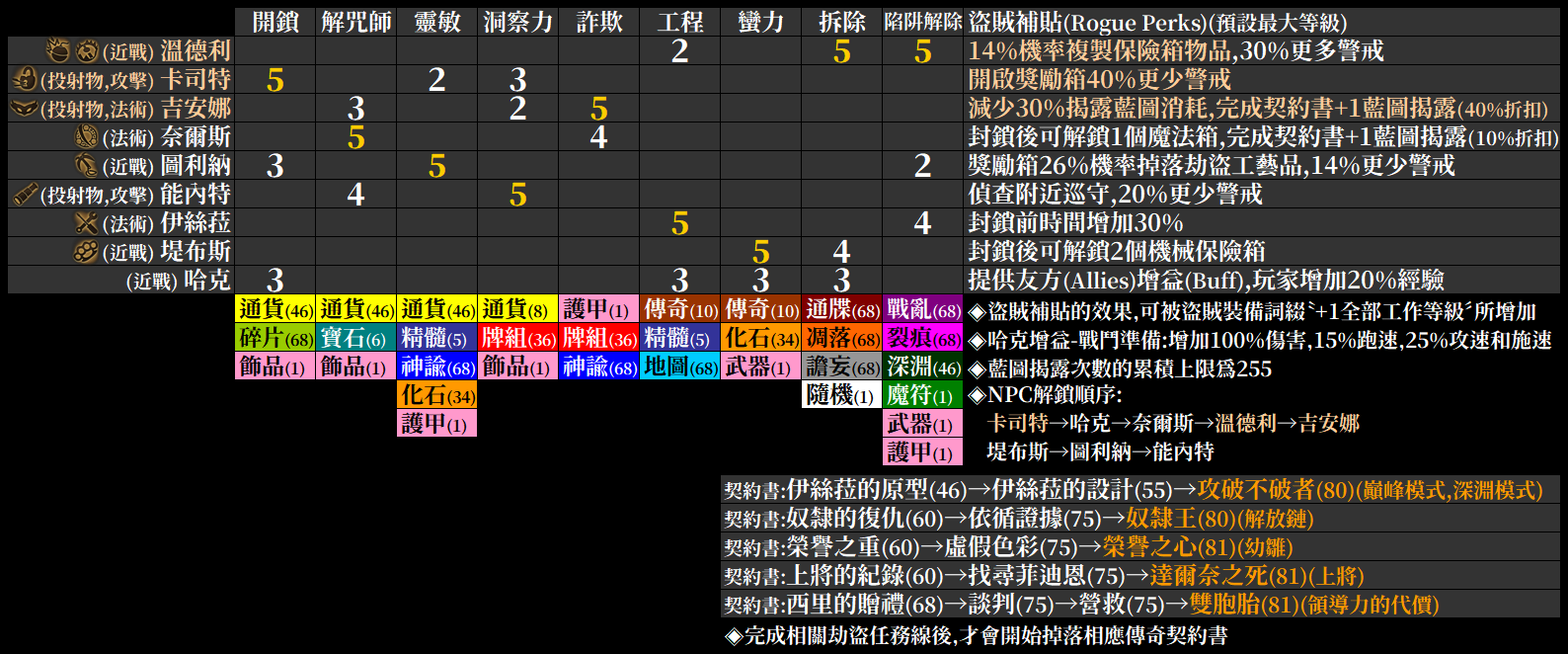
Task: Click the yellow 通貨(8) cell
Action: pos(518,309)
